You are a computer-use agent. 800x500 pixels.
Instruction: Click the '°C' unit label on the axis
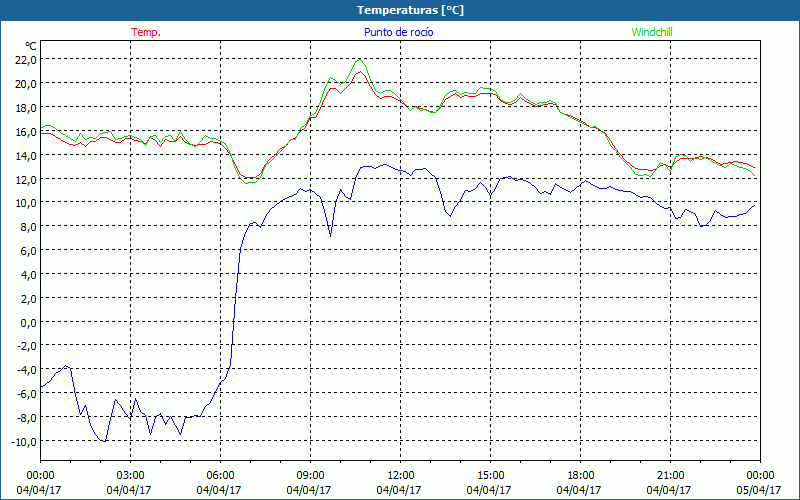[x=31, y=46]
